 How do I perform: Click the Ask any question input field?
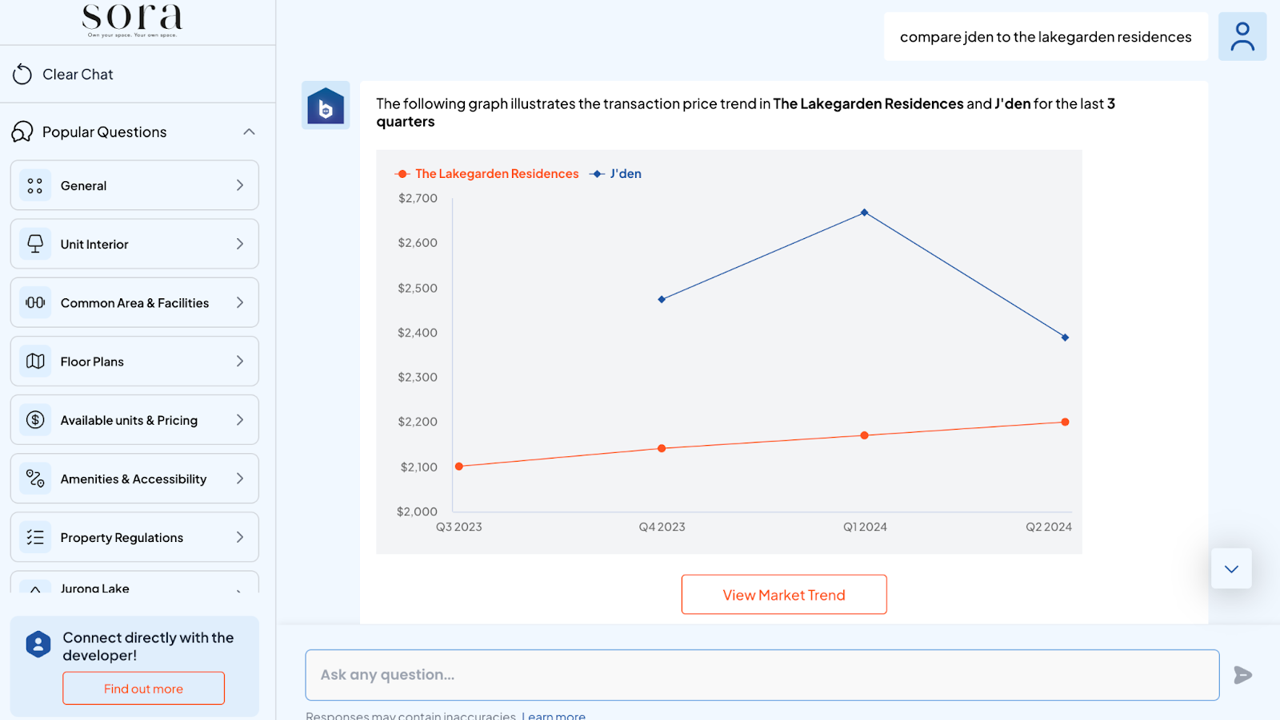tap(762, 674)
